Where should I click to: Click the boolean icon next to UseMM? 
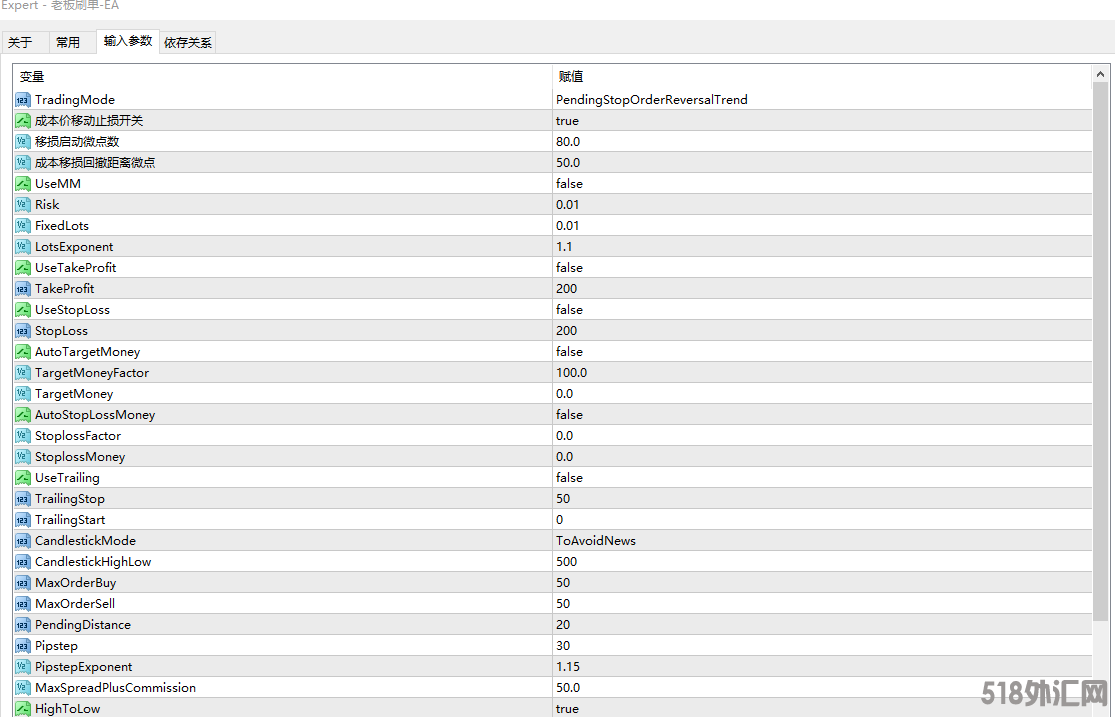point(23,184)
